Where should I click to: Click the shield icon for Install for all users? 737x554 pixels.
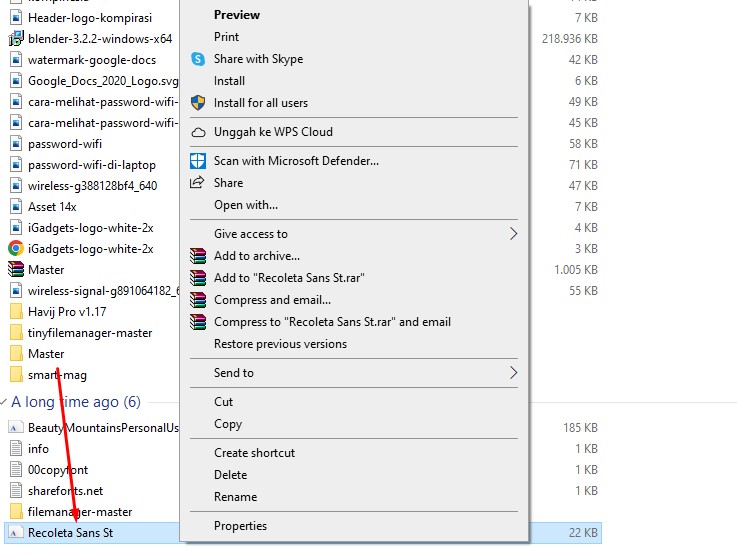[x=198, y=102]
